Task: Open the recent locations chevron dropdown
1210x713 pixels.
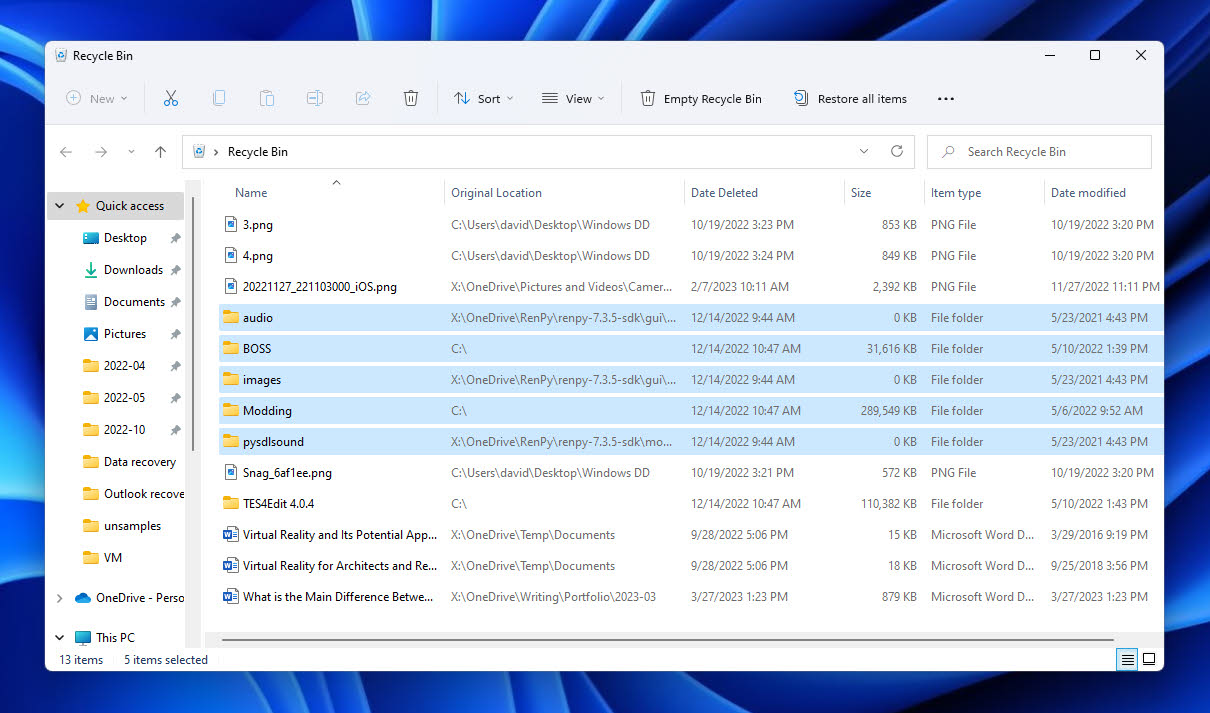Action: pos(131,152)
